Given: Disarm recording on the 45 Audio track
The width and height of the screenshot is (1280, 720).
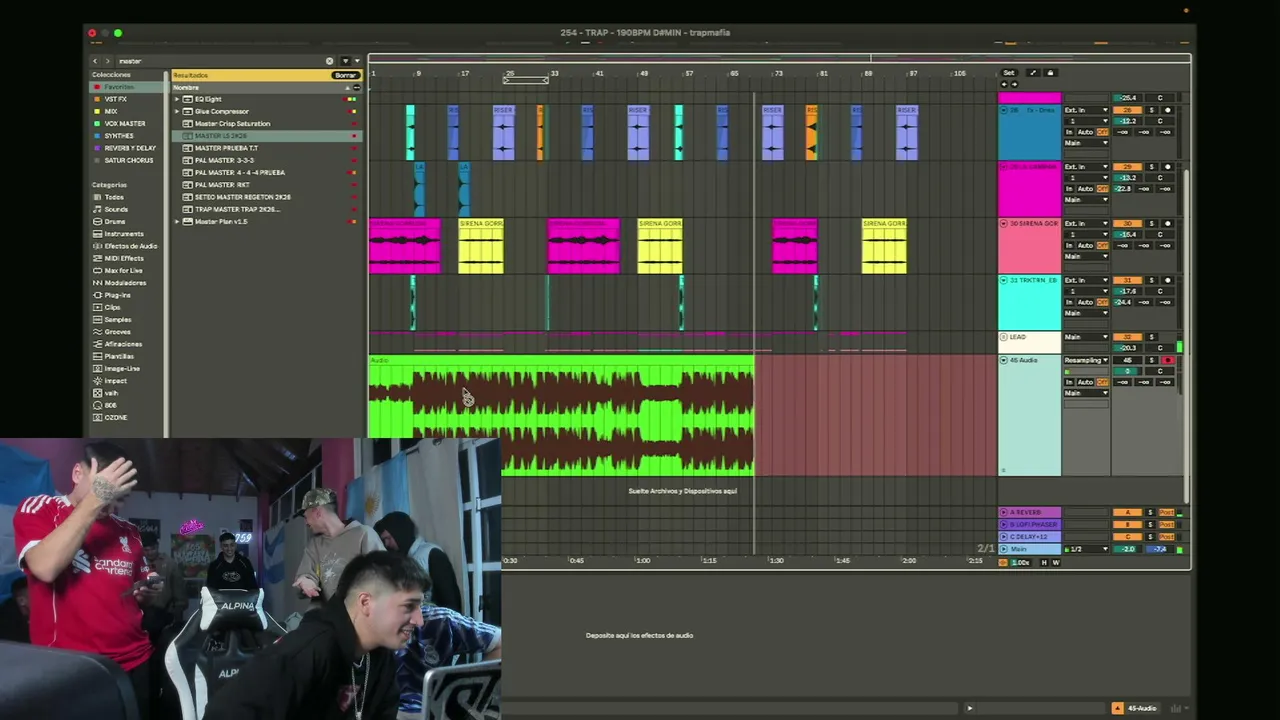Looking at the screenshot, I should click(1168, 360).
